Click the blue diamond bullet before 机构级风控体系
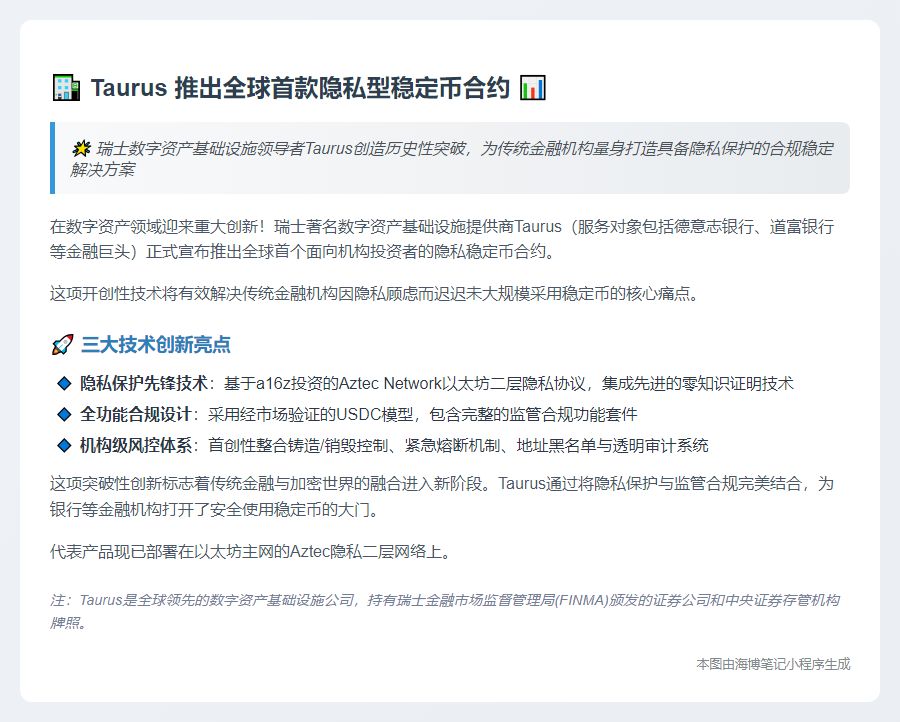Image resolution: width=900 pixels, height=722 pixels. [x=64, y=445]
